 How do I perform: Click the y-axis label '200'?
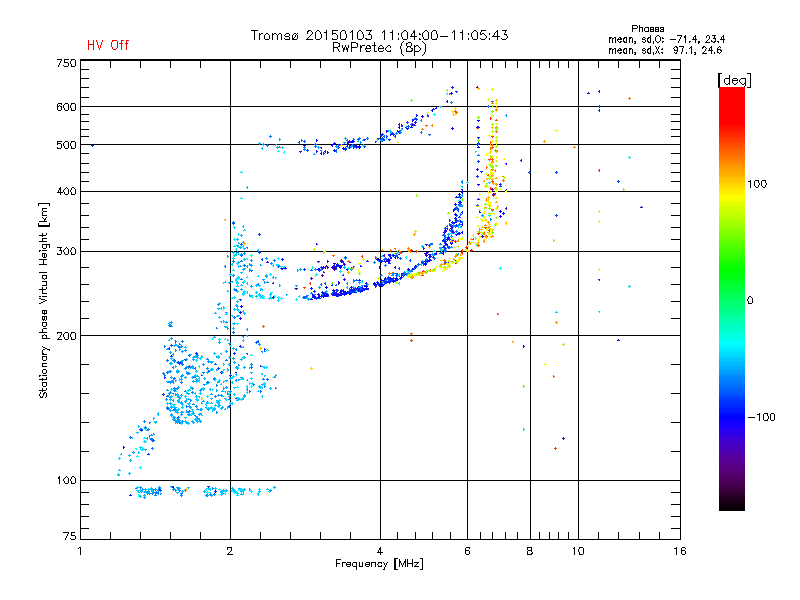(x=66, y=336)
